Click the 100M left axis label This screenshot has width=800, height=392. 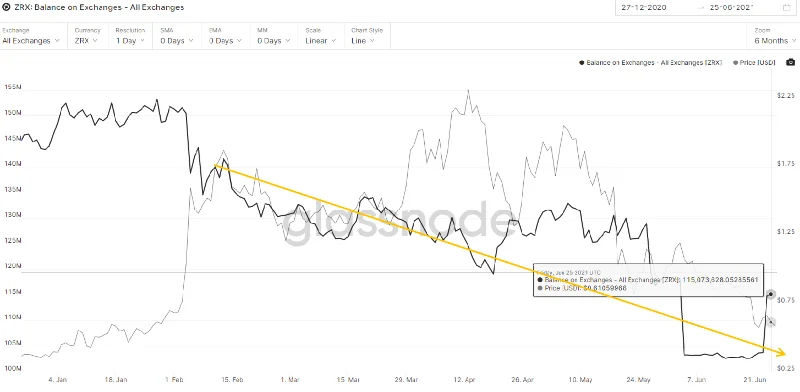[12, 368]
